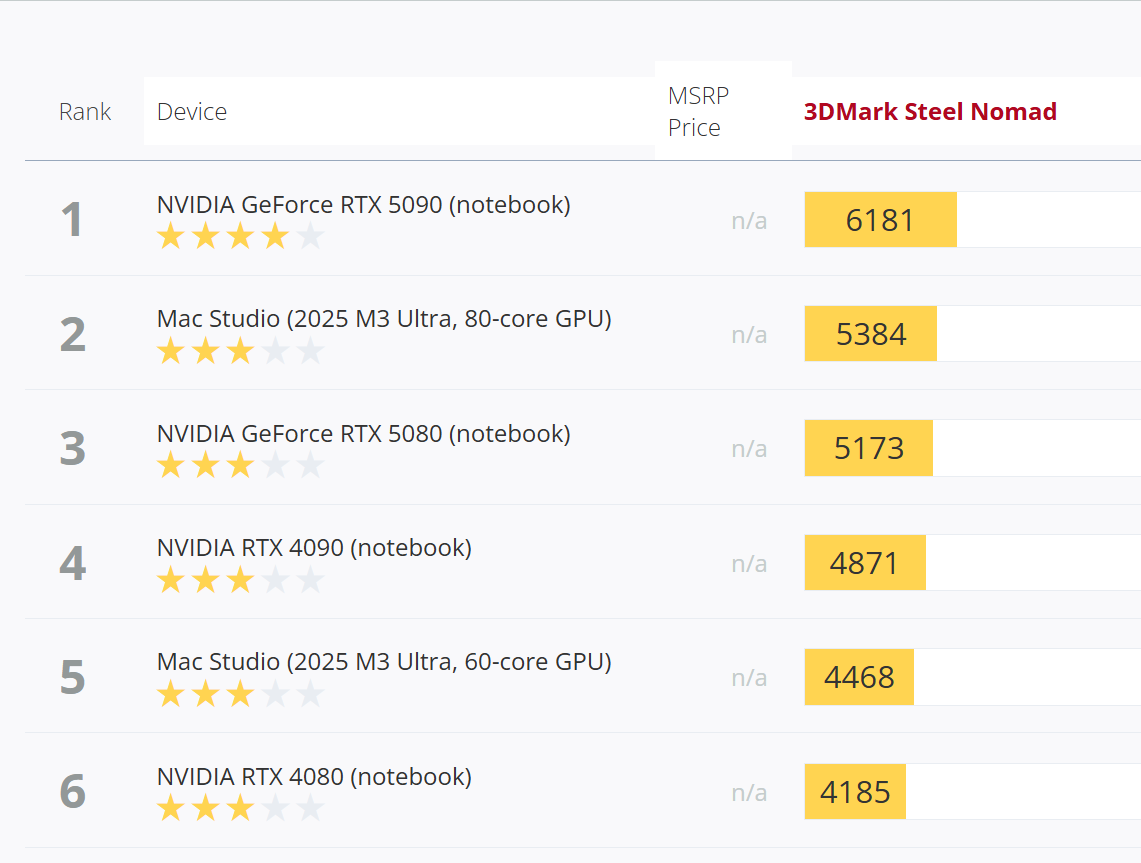Viewport: 1141px width, 863px height.
Task: Open Mac Studio M3 Ultra 60-core GPU link
Action: click(384, 661)
